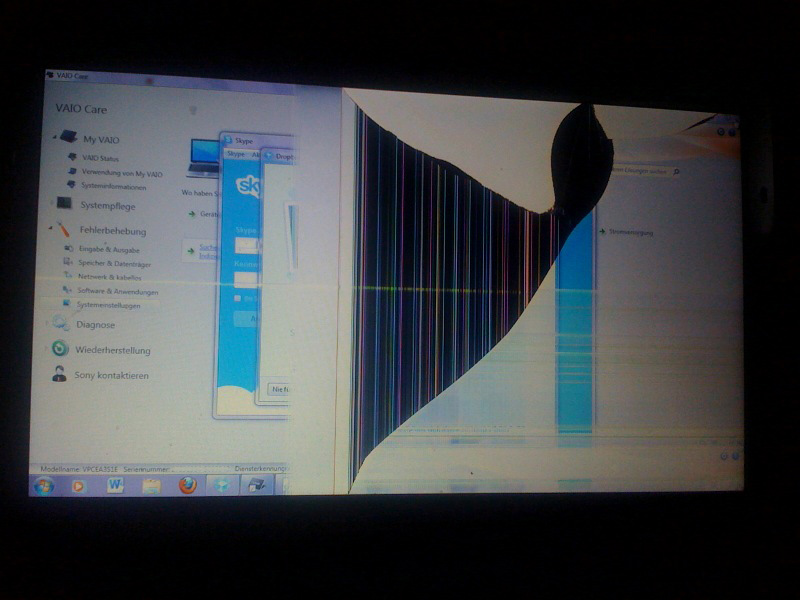Click the Nie button in Dropbox dialog
The height and width of the screenshot is (600, 800).
(280, 389)
